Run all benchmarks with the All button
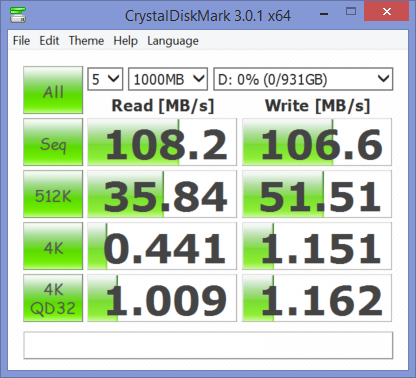Viewport: 416px width, 378px height. coord(53,90)
